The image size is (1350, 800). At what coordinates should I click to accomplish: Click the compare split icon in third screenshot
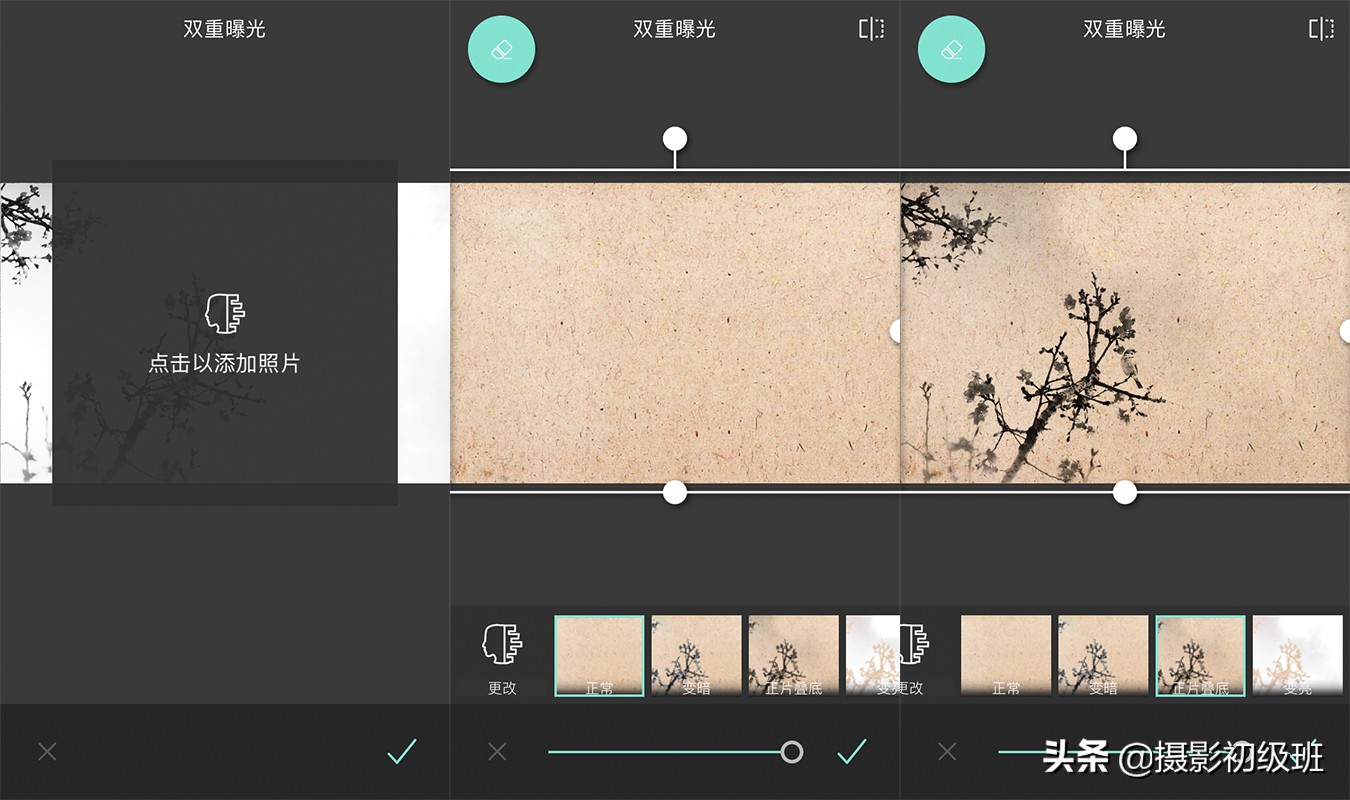click(1322, 29)
